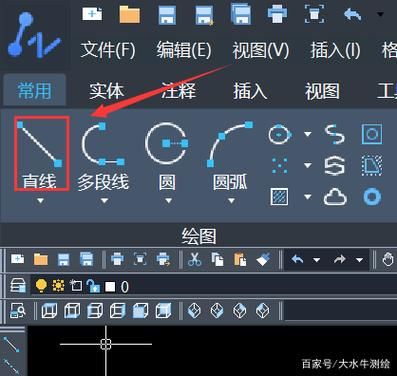Click Print icon in top quick bar
Screen dimensions: 397x376
coord(277,15)
